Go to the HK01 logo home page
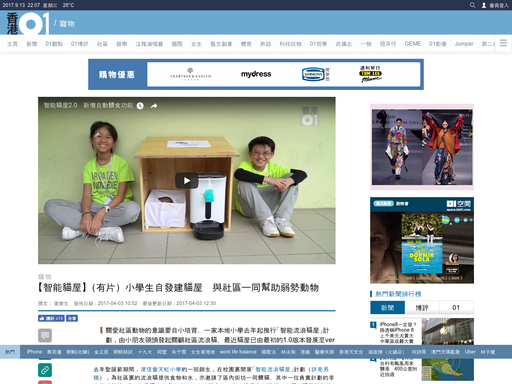The image size is (512, 384). 28,23
